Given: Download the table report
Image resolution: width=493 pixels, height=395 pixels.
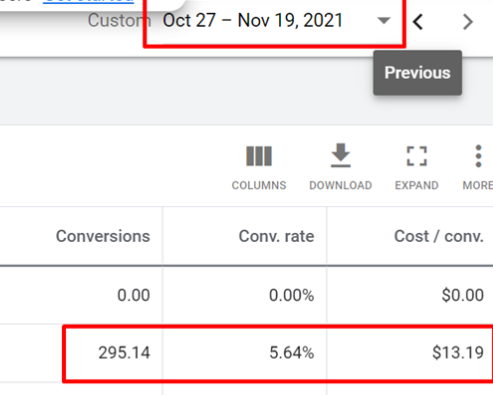Looking at the screenshot, I should coord(340,155).
